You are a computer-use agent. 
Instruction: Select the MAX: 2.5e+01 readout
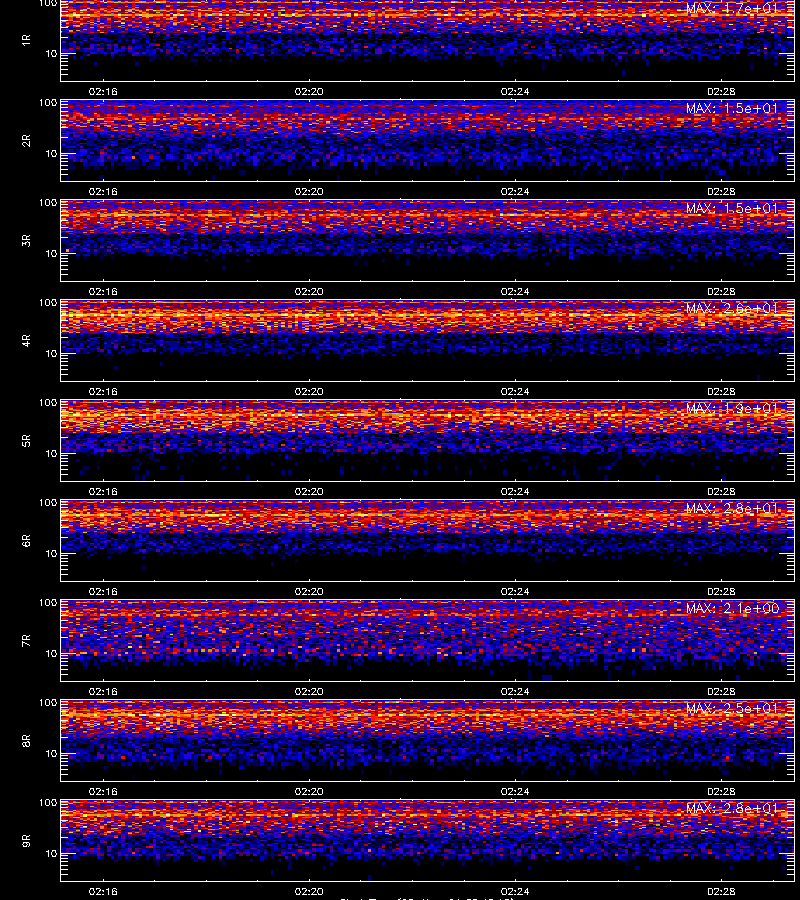pyautogui.click(x=732, y=708)
